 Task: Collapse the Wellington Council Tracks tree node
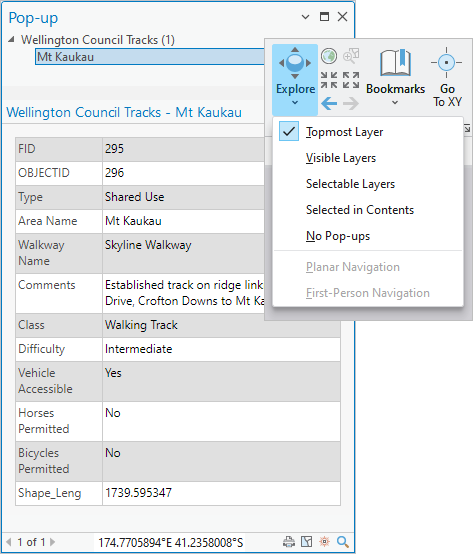pos(11,40)
